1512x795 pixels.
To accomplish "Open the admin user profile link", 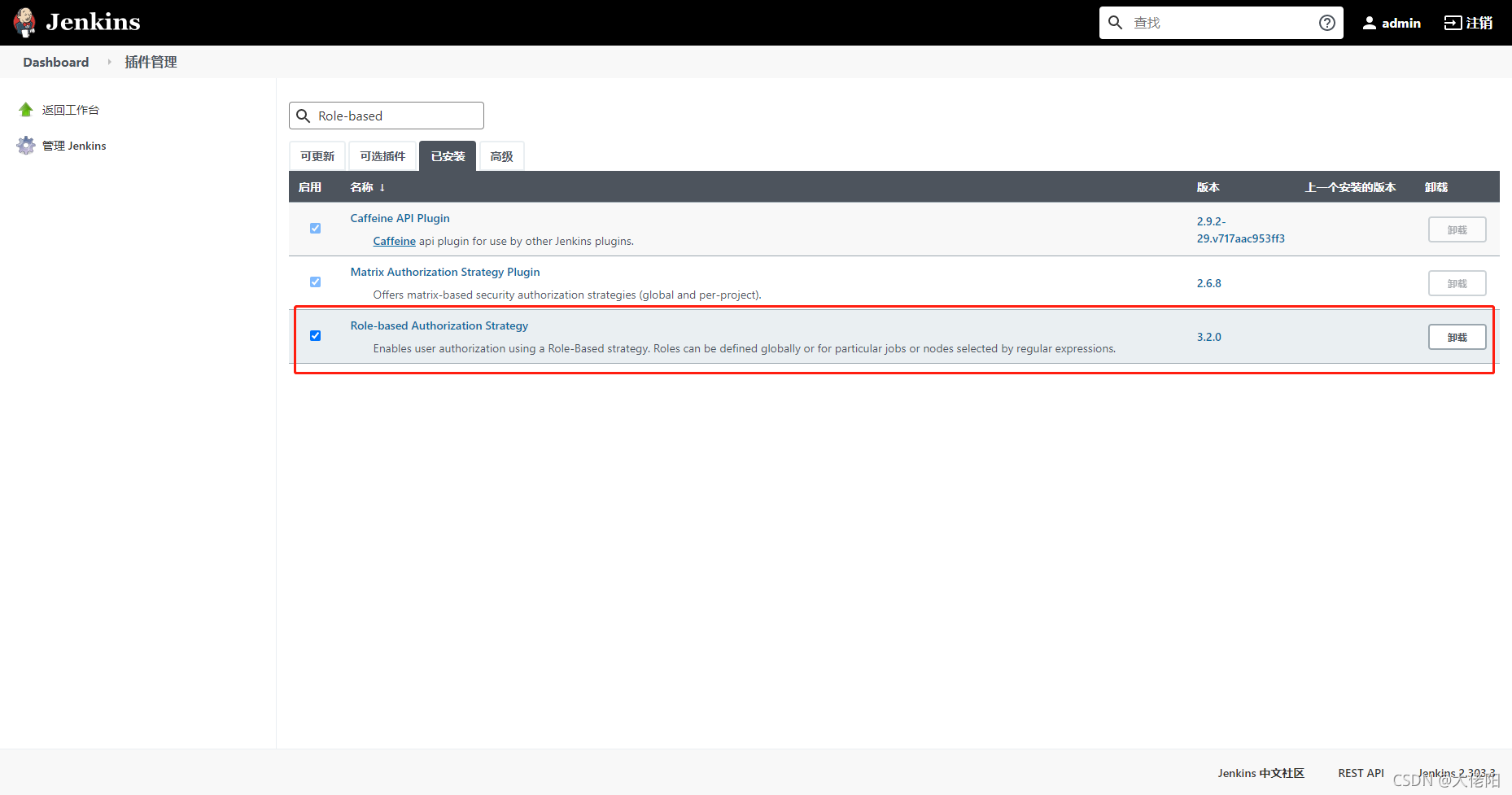I will click(x=1392, y=23).
